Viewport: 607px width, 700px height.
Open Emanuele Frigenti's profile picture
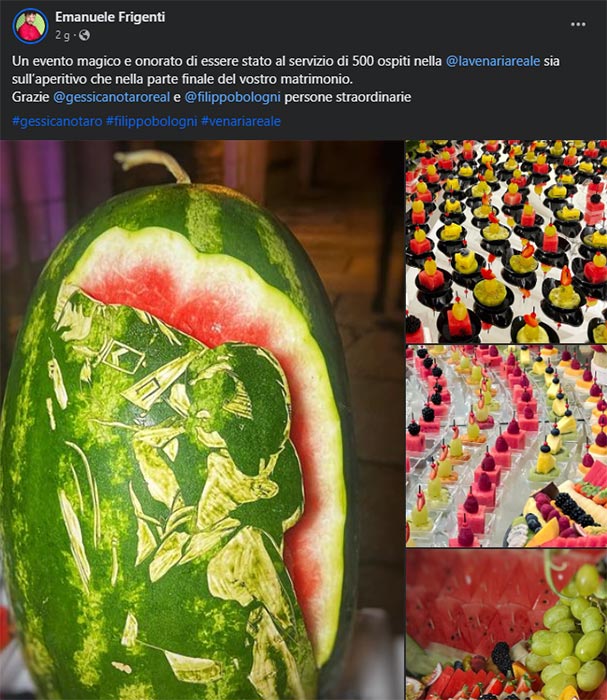pyautogui.click(x=30, y=26)
